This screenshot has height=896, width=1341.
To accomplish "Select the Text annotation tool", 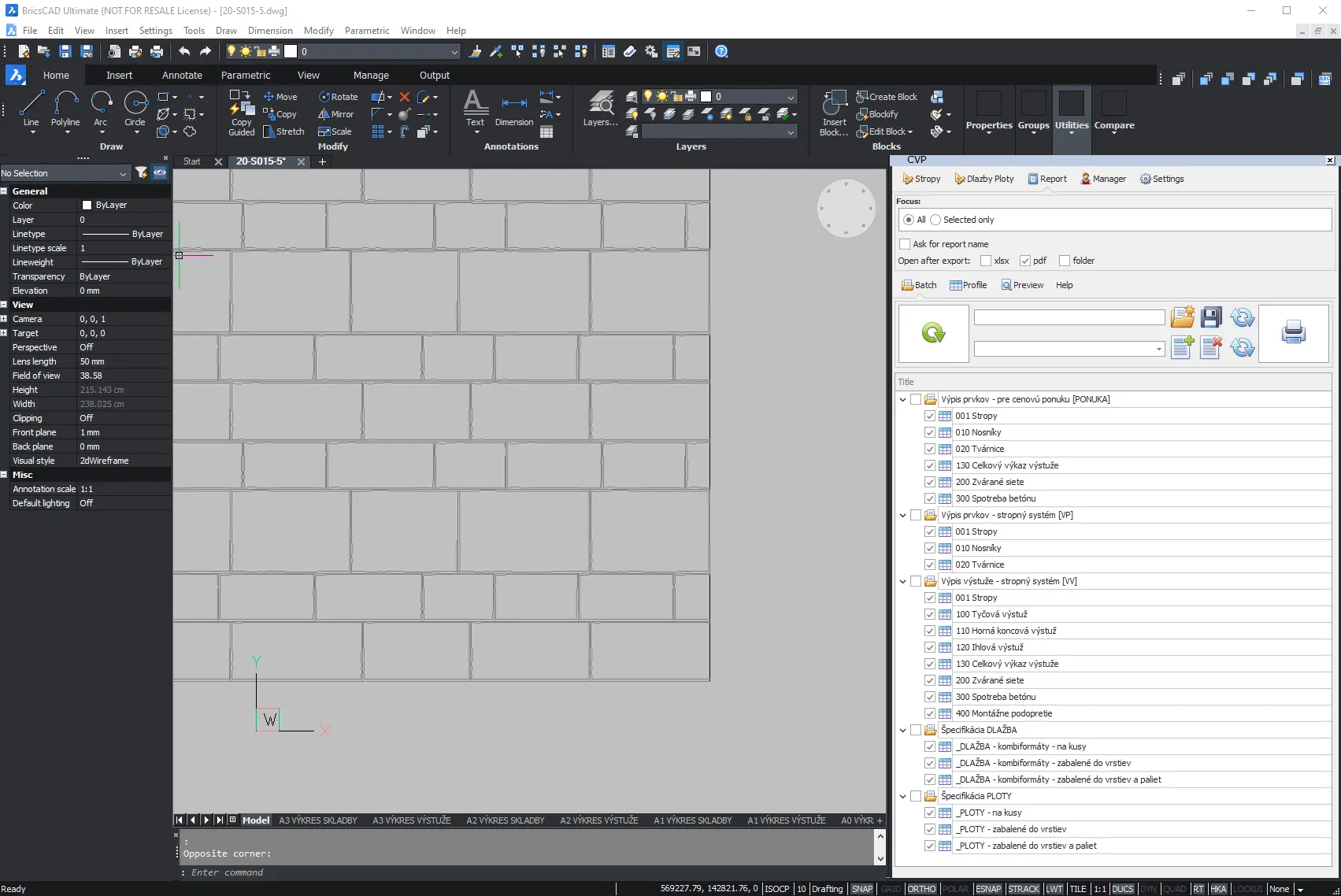I will (475, 109).
